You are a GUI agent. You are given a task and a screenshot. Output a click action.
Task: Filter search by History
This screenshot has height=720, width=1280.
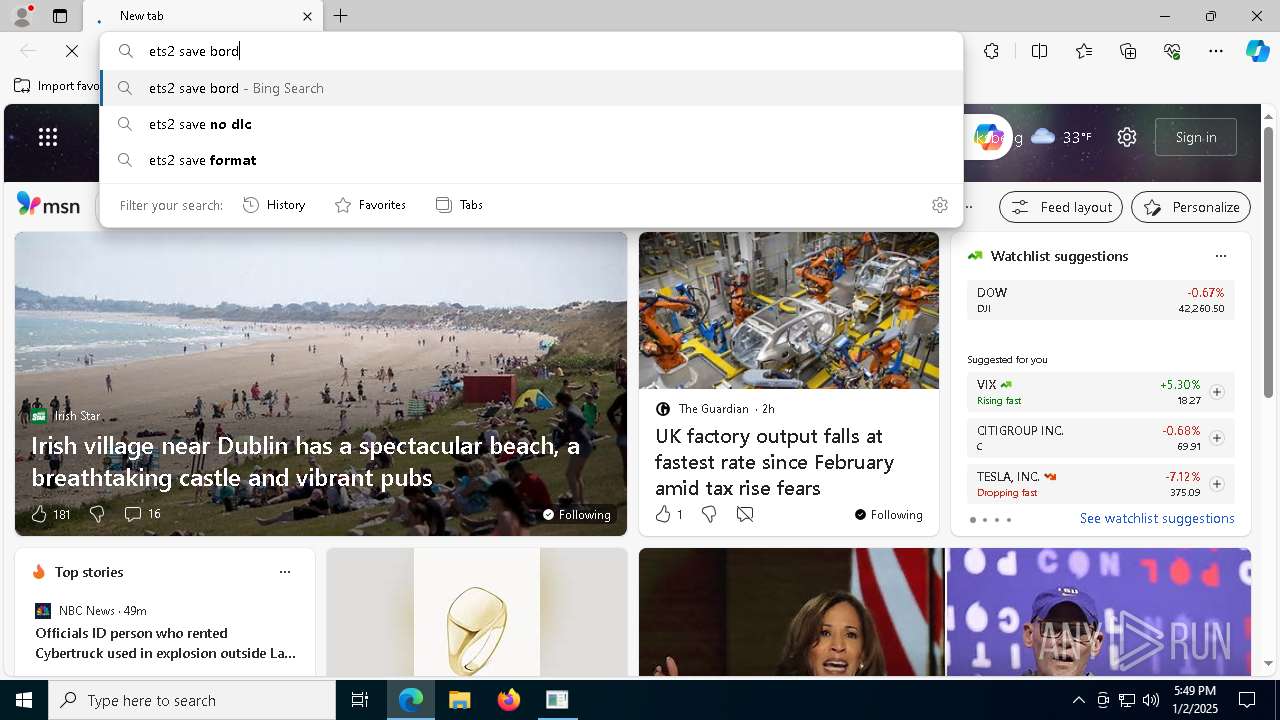coord(274,205)
